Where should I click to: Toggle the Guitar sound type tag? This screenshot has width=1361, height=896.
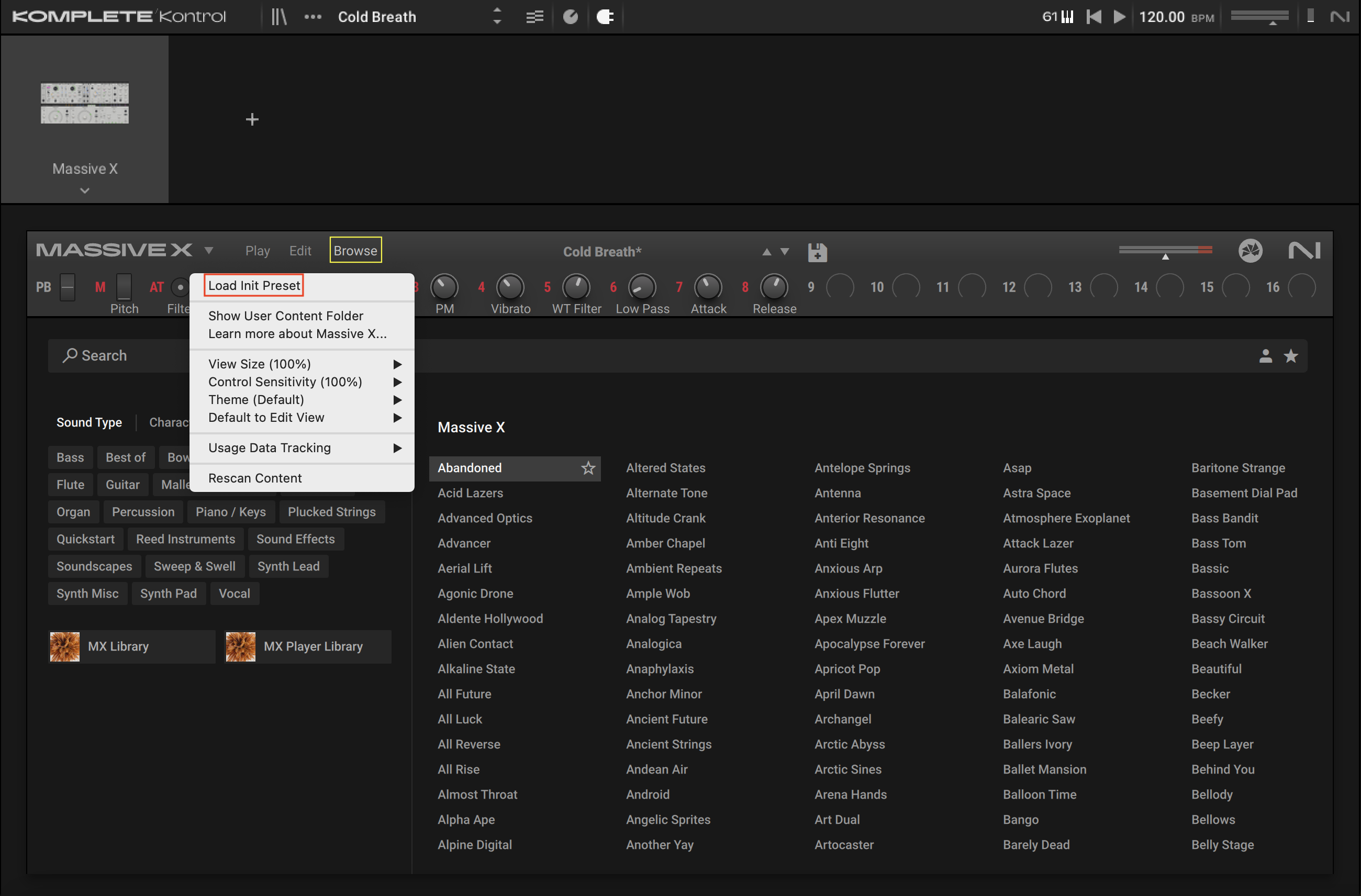point(122,484)
